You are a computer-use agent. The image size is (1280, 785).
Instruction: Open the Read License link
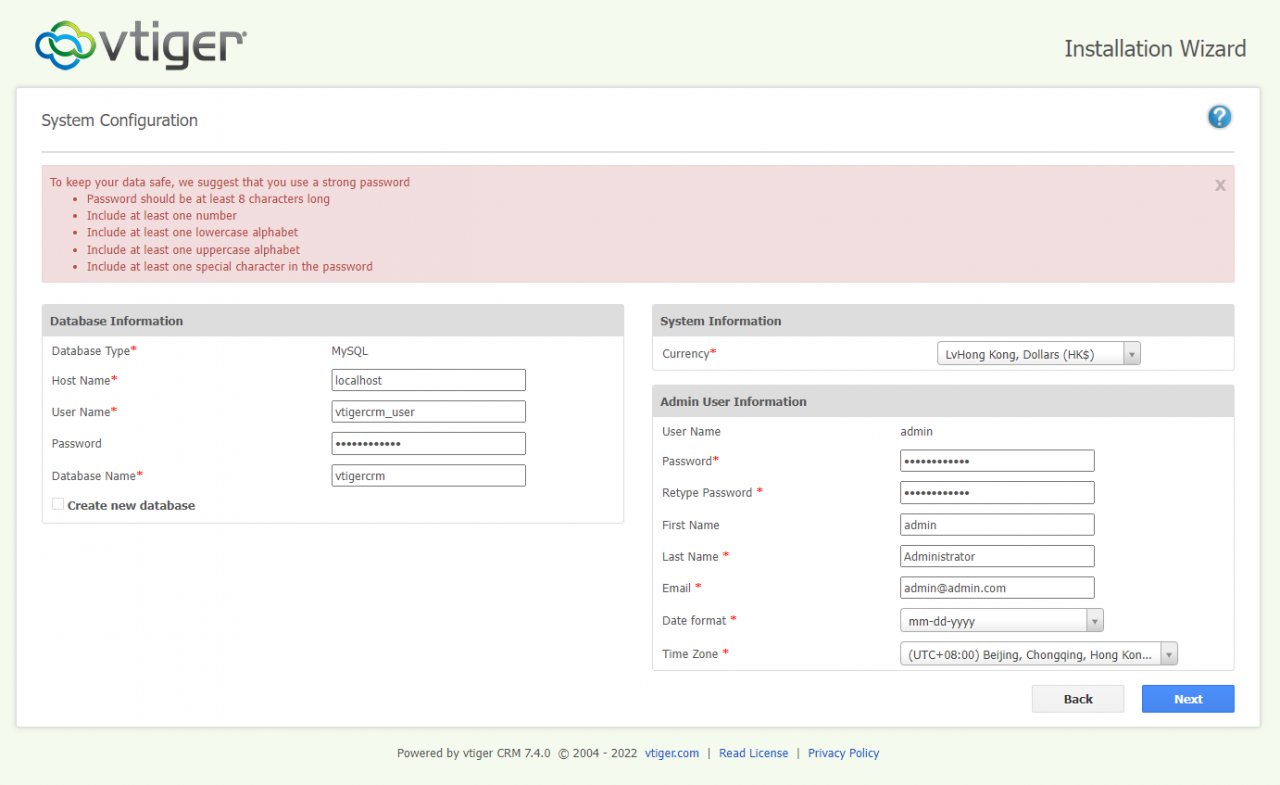(x=753, y=753)
